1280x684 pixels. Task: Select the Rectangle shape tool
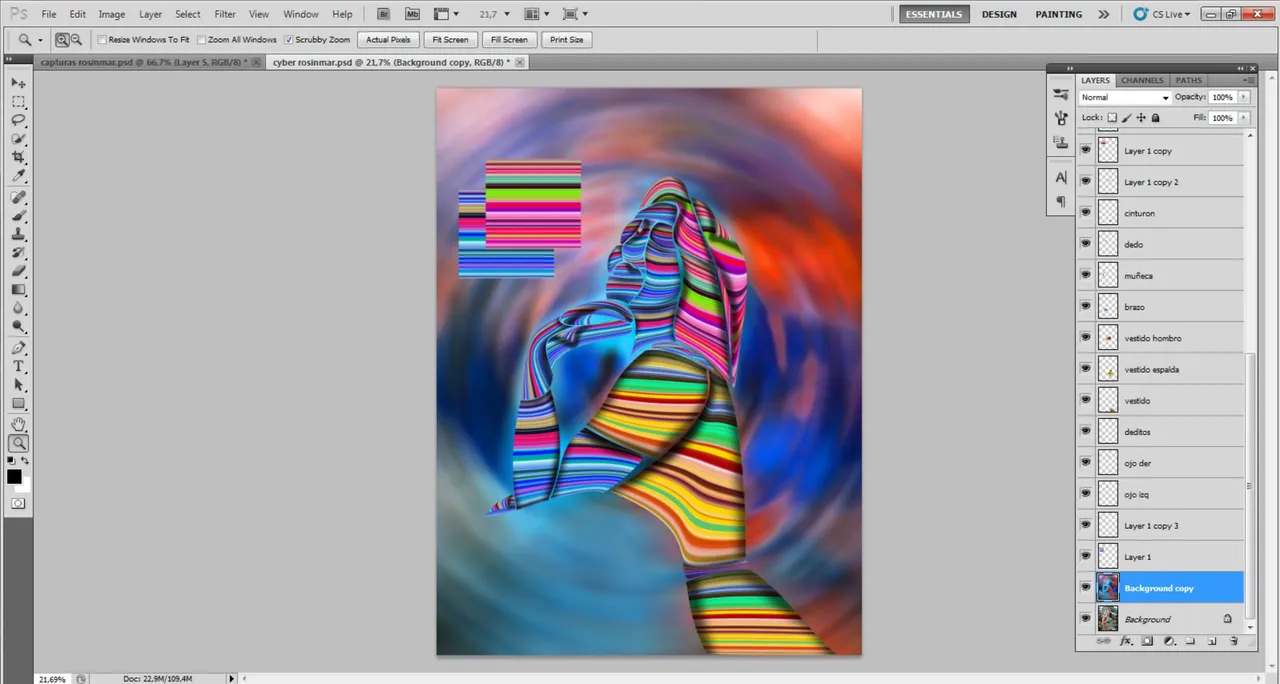[18, 403]
